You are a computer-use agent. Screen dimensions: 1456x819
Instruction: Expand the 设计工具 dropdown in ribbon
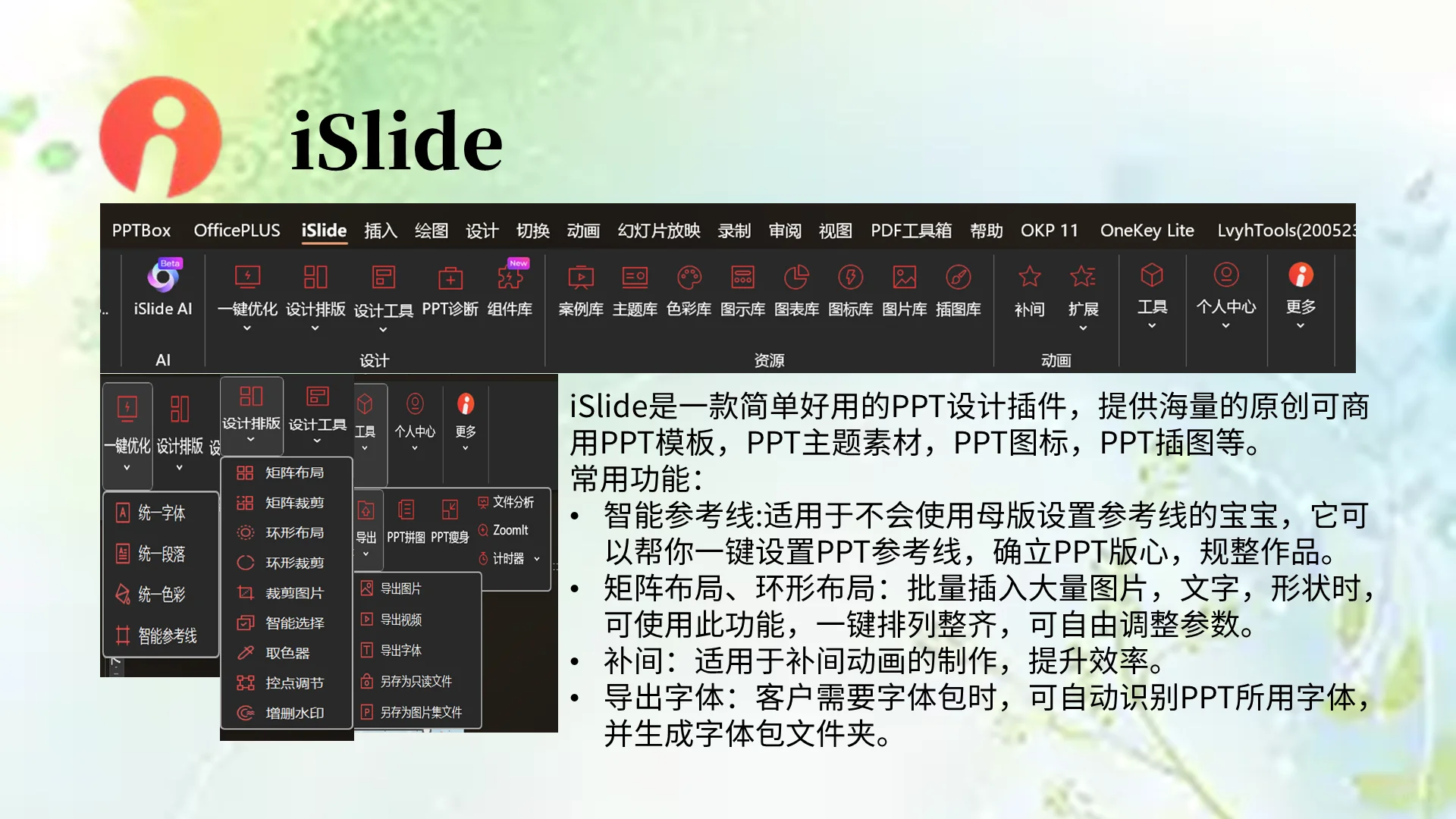tap(383, 329)
